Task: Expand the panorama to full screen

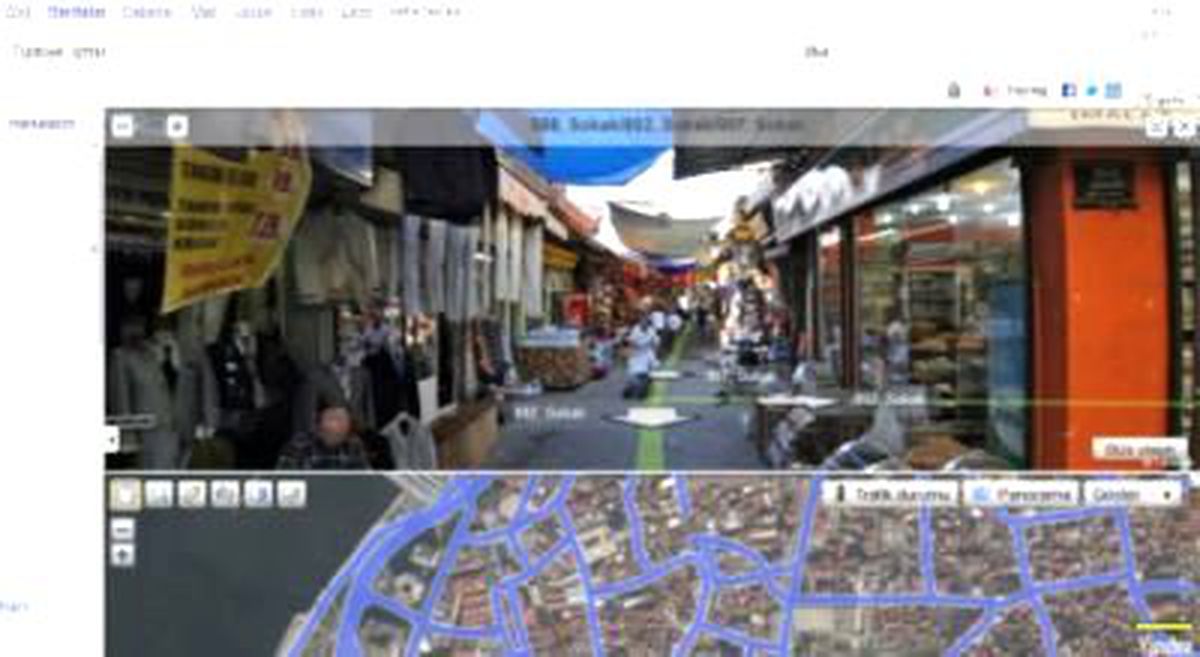Action: click(x=1156, y=127)
